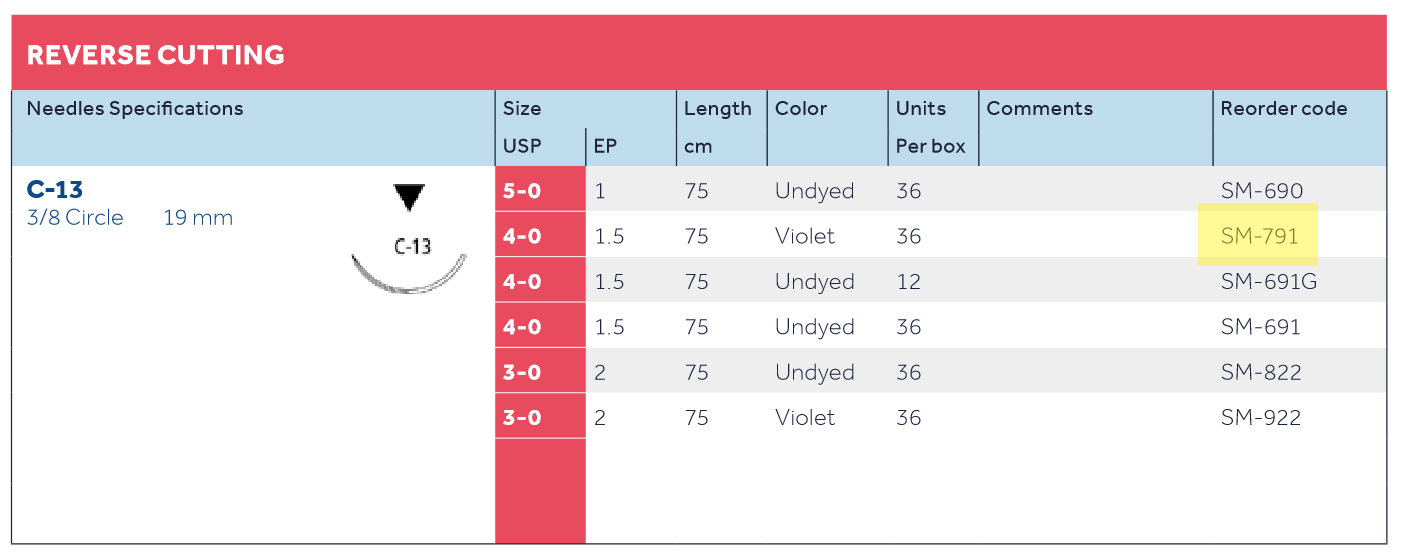Click the black triangle reverse cutting icon

[409, 198]
